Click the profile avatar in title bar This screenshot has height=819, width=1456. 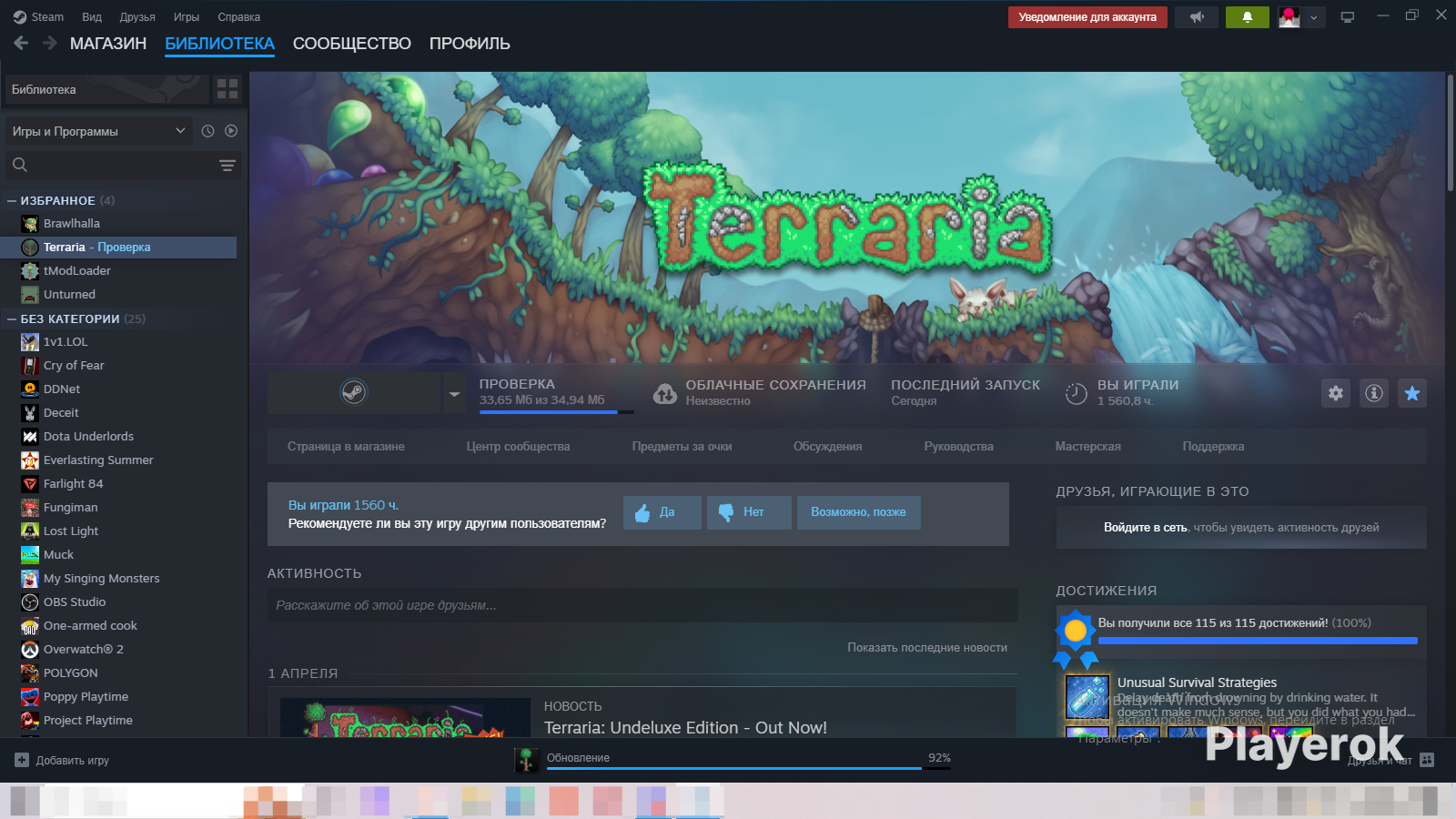1289,17
